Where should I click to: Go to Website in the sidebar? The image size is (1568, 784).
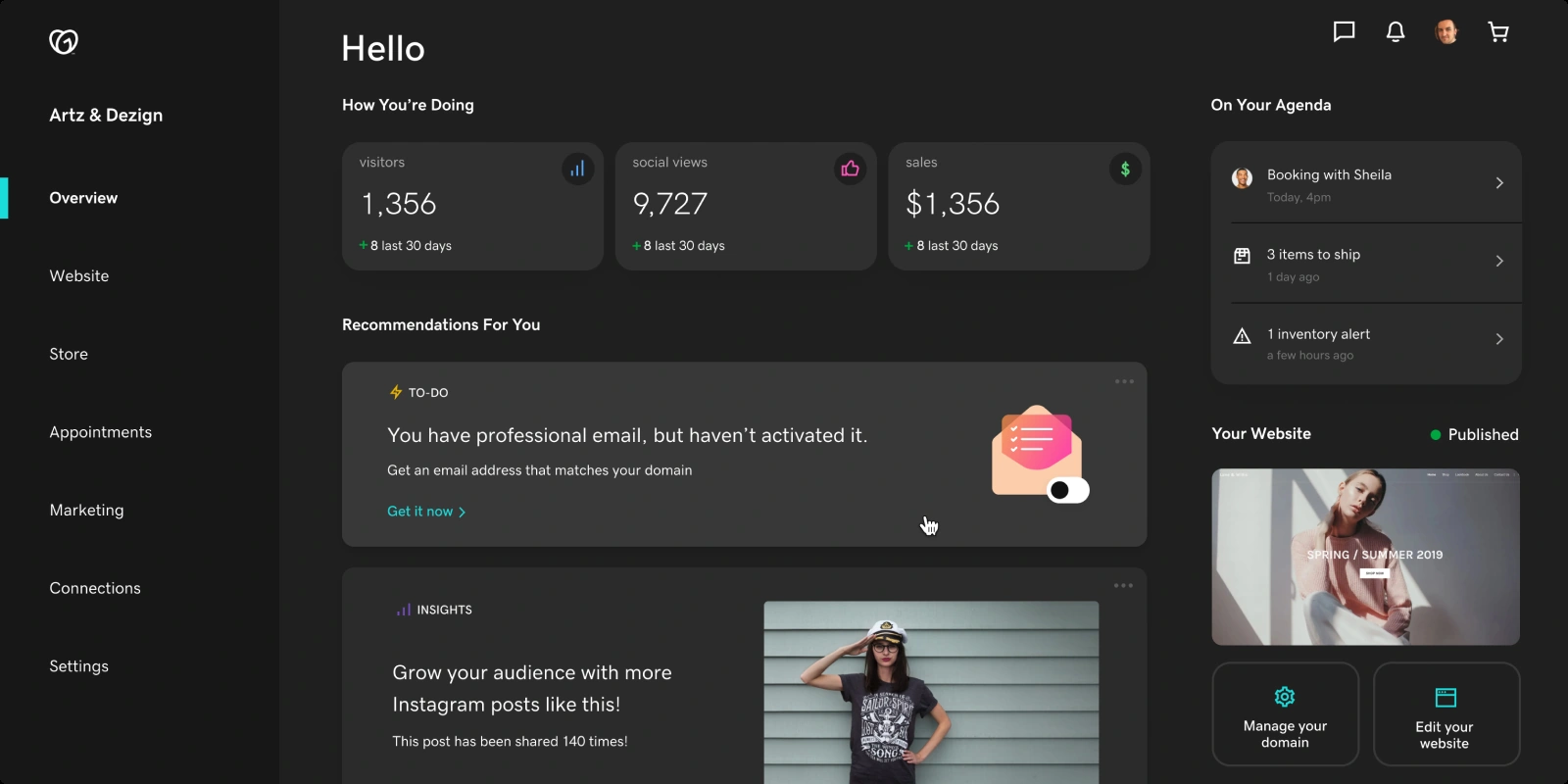(x=79, y=276)
